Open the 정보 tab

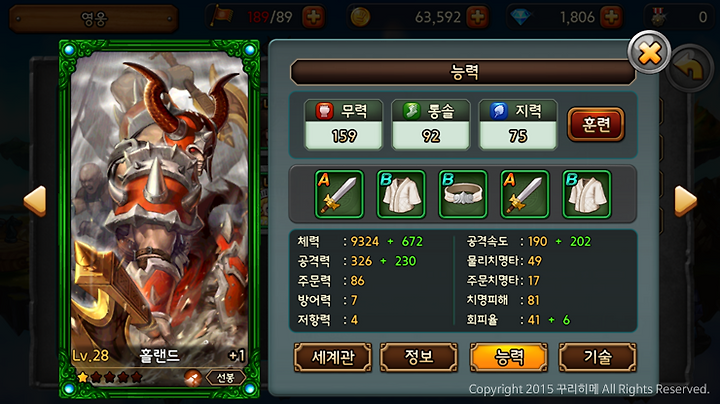point(419,357)
